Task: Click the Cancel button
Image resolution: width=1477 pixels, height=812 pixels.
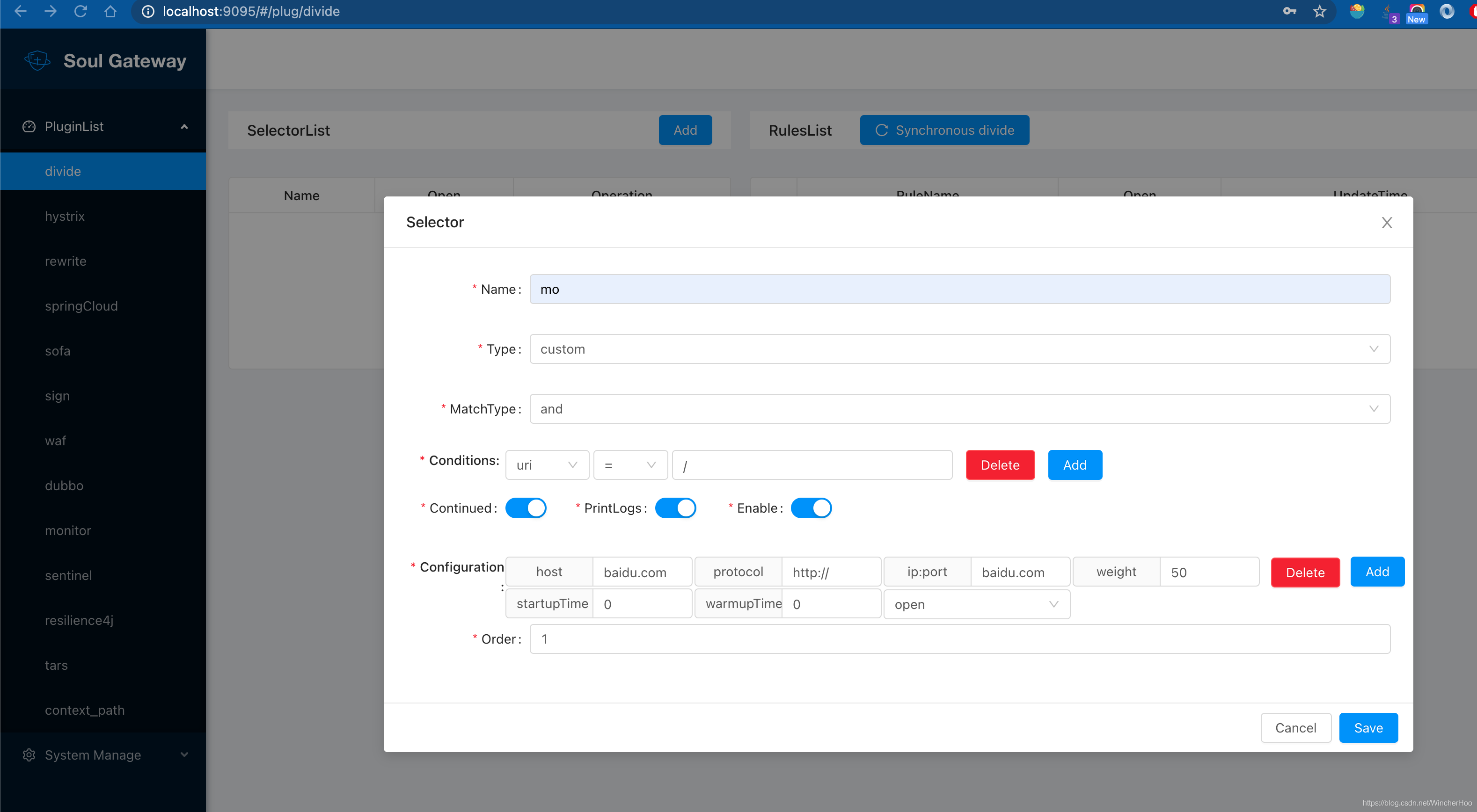Action: 1295,728
